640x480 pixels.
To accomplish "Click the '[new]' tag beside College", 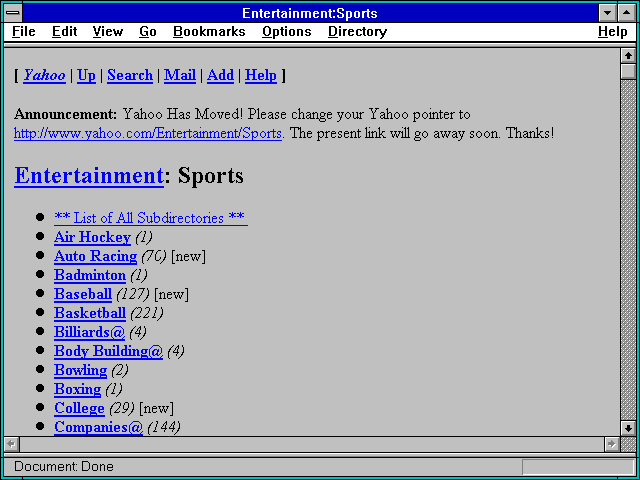I will (156, 409).
